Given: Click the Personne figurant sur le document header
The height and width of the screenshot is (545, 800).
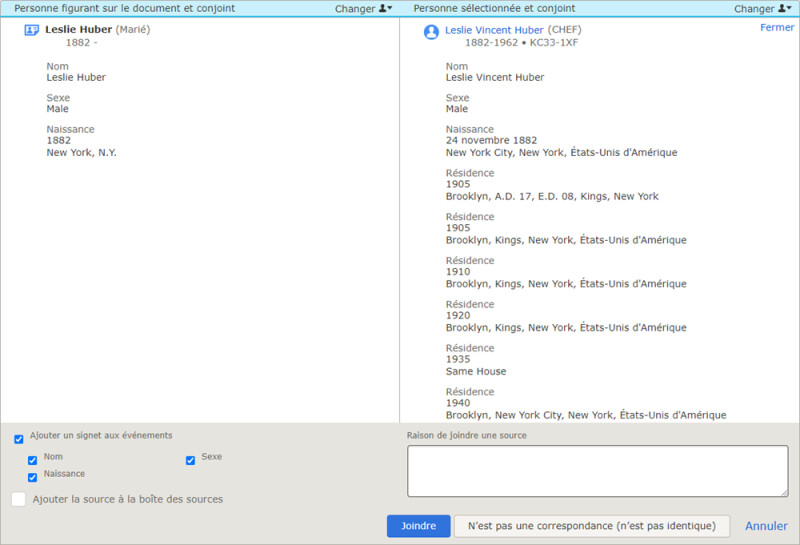Looking at the screenshot, I should pos(124,8).
